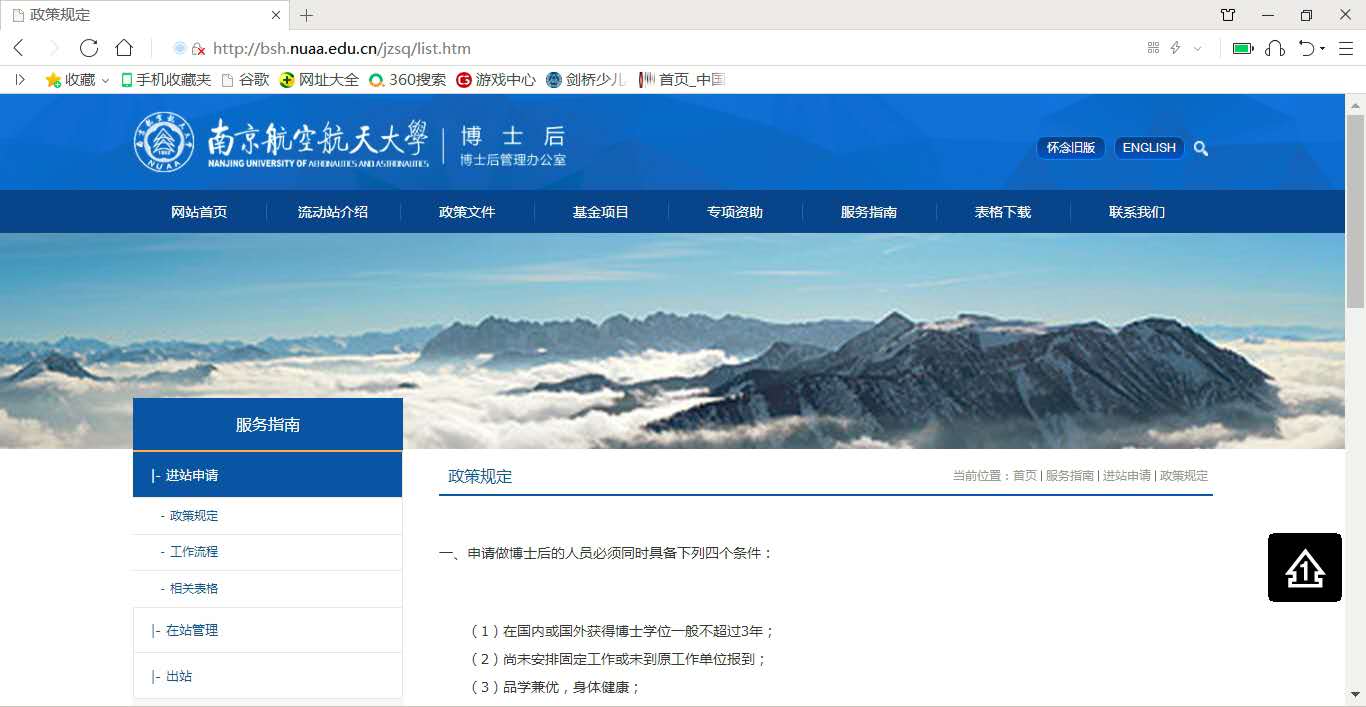Open the skin (shirt) icon in title bar
Viewport: 1366px width, 707px height.
pyautogui.click(x=1228, y=15)
